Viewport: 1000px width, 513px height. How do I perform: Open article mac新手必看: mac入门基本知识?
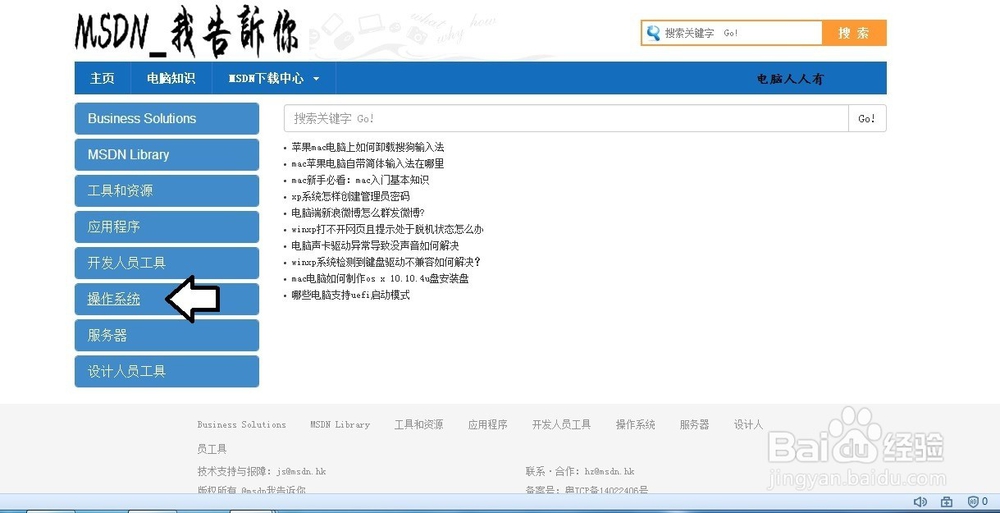pos(360,181)
